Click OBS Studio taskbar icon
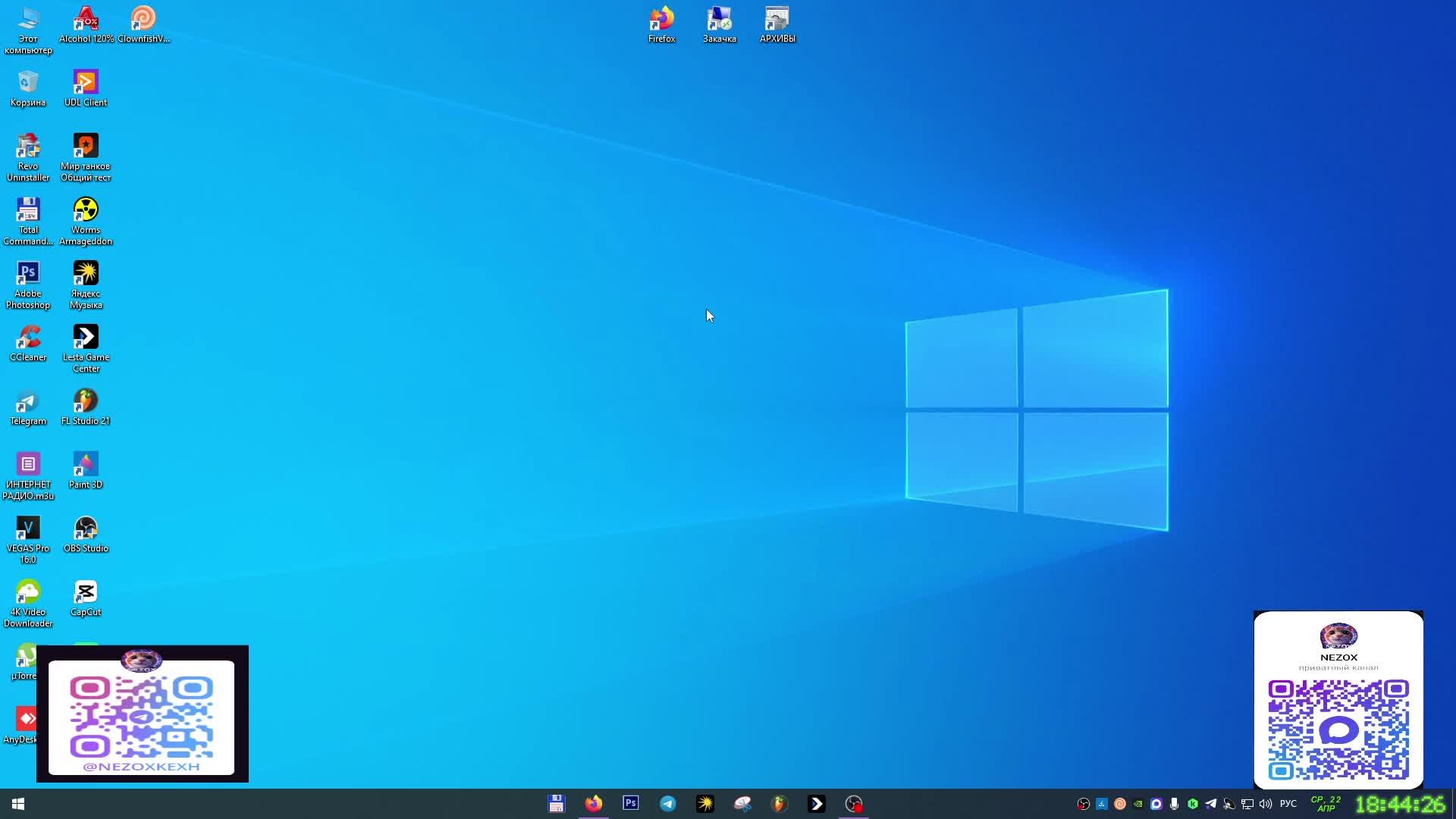The width and height of the screenshot is (1456, 819). tap(854, 804)
